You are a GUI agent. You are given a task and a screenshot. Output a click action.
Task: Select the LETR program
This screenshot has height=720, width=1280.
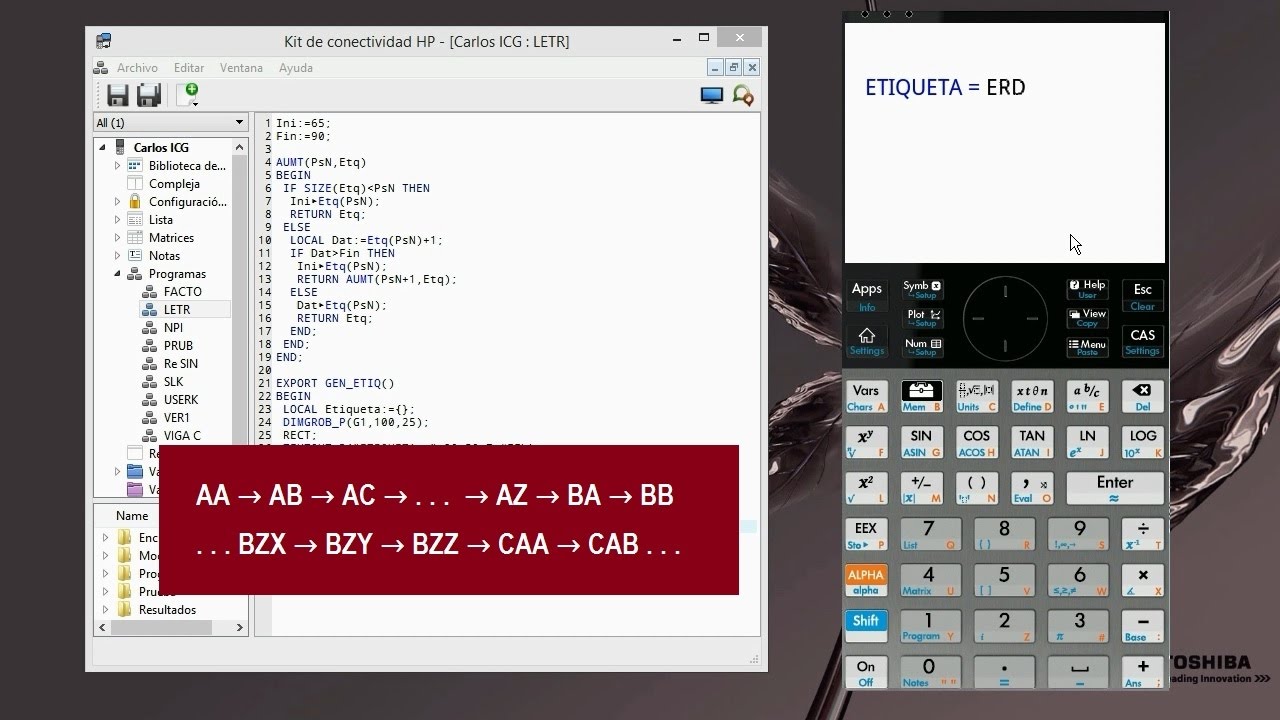177,310
